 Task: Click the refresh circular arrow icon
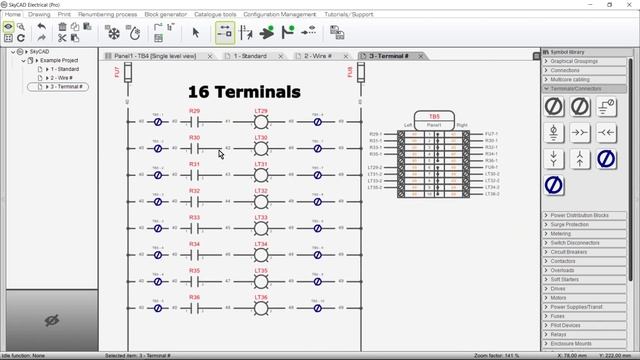pyautogui.click(x=21, y=38)
